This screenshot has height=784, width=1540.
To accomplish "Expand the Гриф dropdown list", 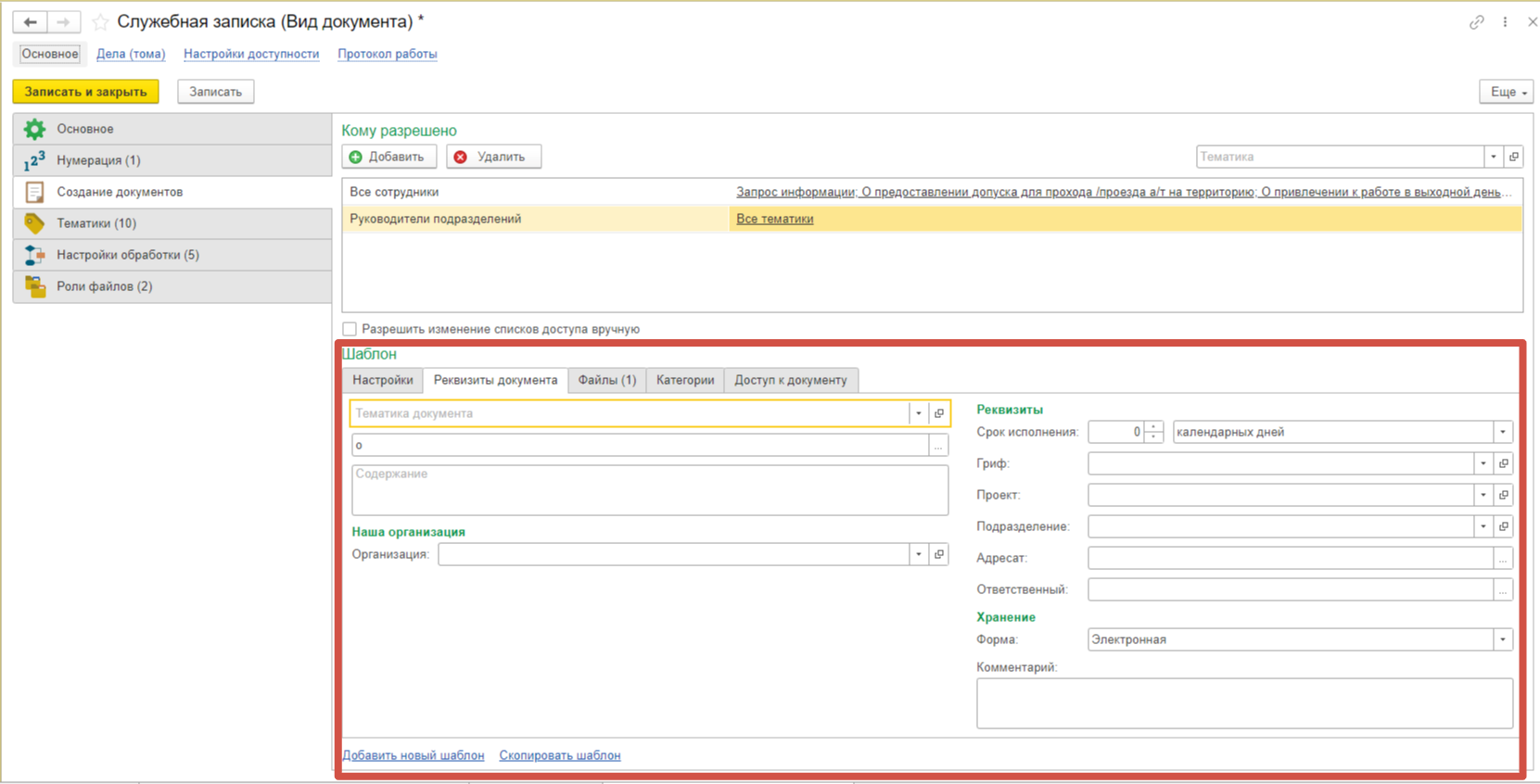I will (1483, 463).
